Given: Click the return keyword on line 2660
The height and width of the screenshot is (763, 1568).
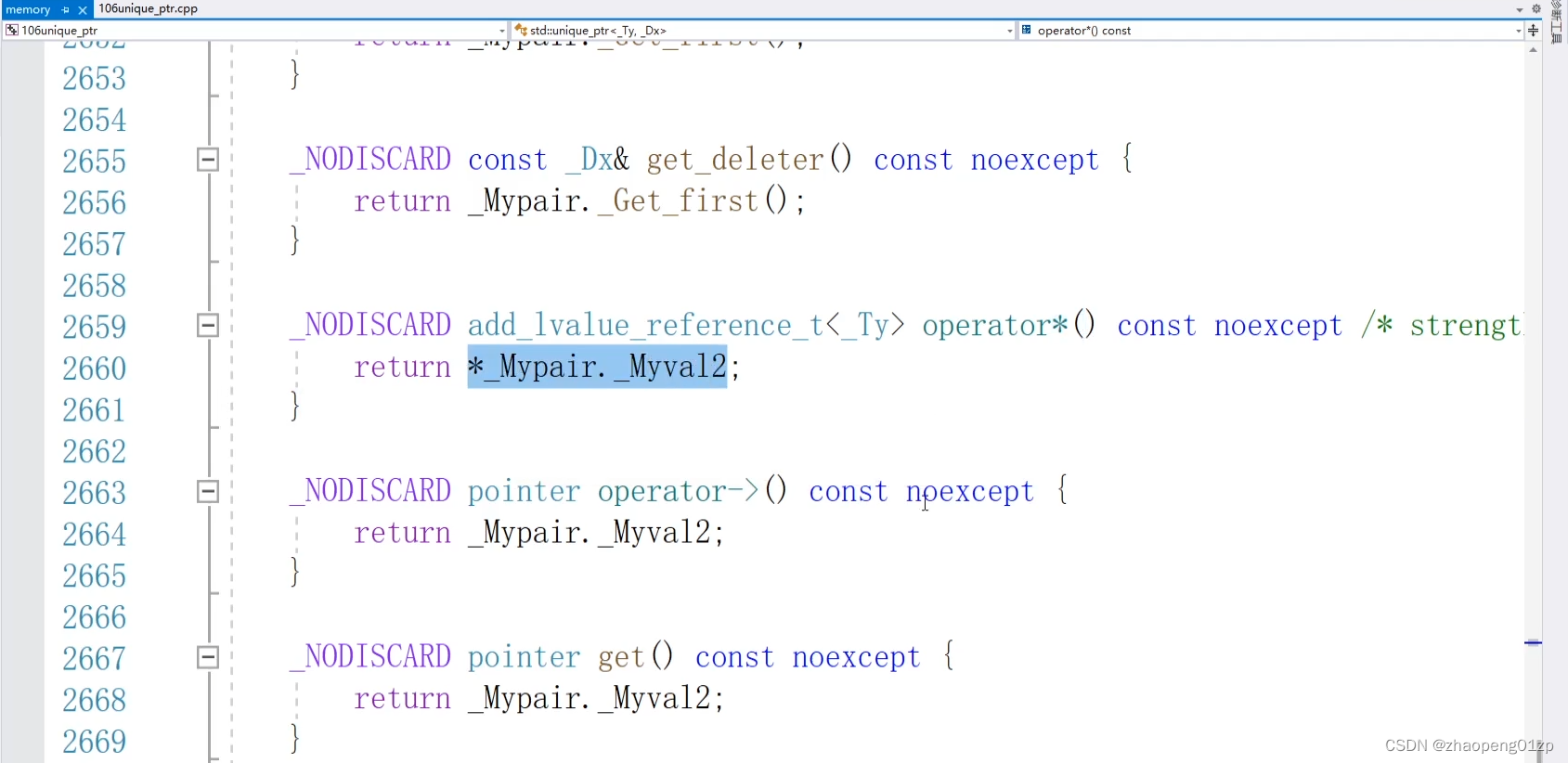Looking at the screenshot, I should click(x=403, y=368).
